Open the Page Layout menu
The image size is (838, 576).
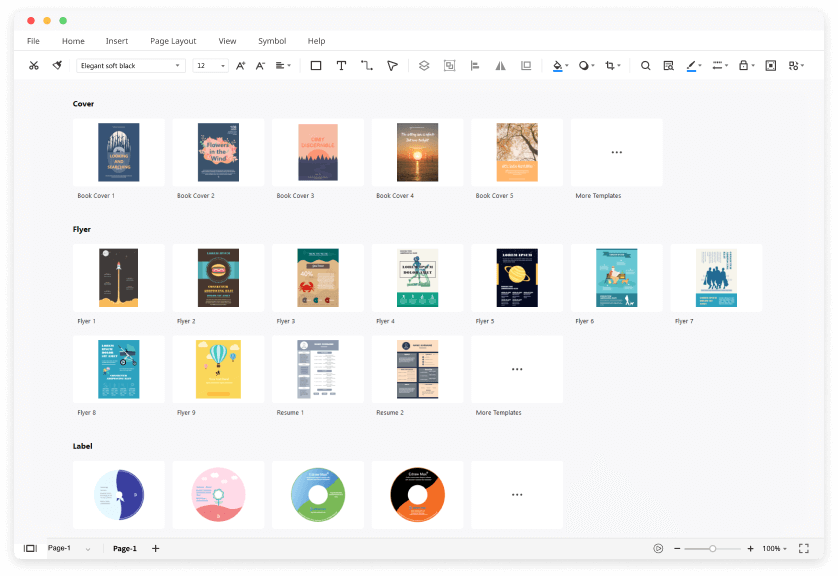point(173,41)
